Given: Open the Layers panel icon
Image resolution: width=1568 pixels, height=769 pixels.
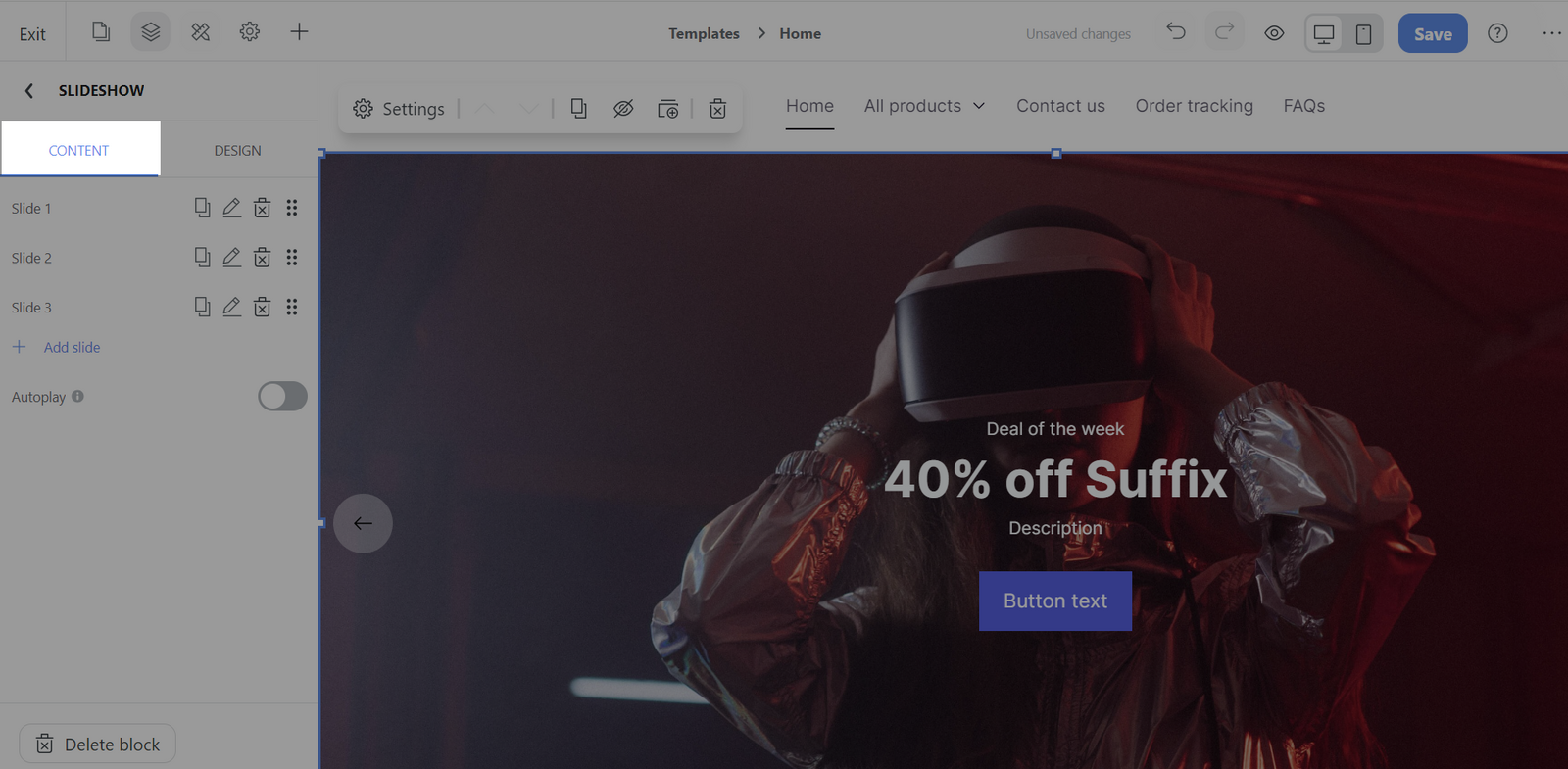Looking at the screenshot, I should (x=151, y=32).
